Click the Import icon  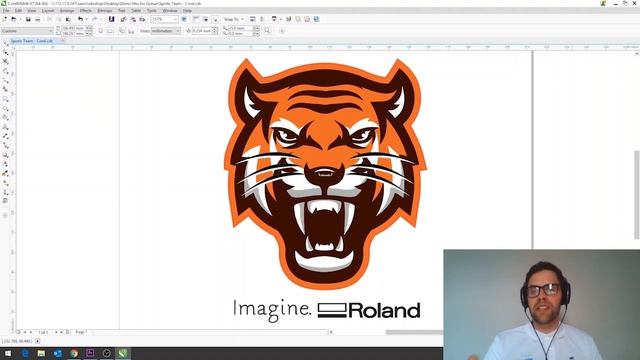pos(123,19)
